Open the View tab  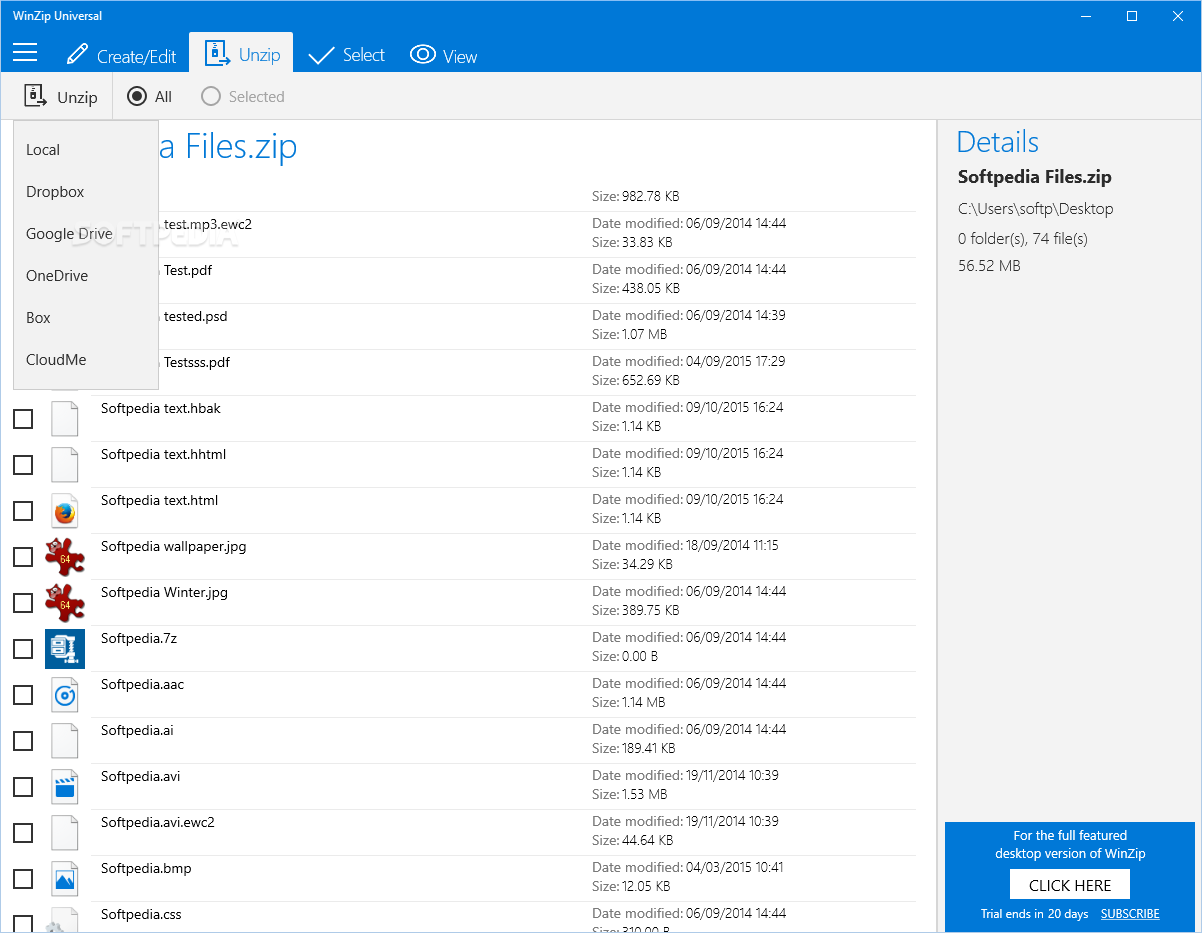(444, 56)
